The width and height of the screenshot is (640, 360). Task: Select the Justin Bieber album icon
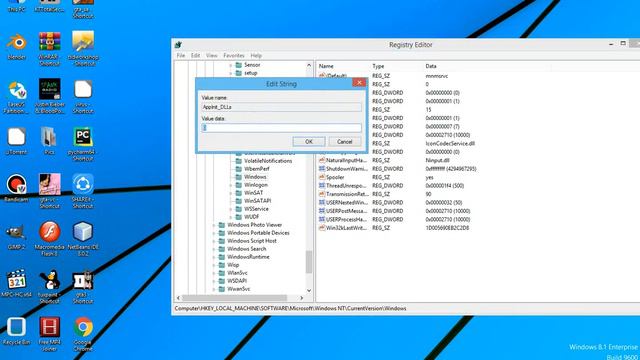49,89
